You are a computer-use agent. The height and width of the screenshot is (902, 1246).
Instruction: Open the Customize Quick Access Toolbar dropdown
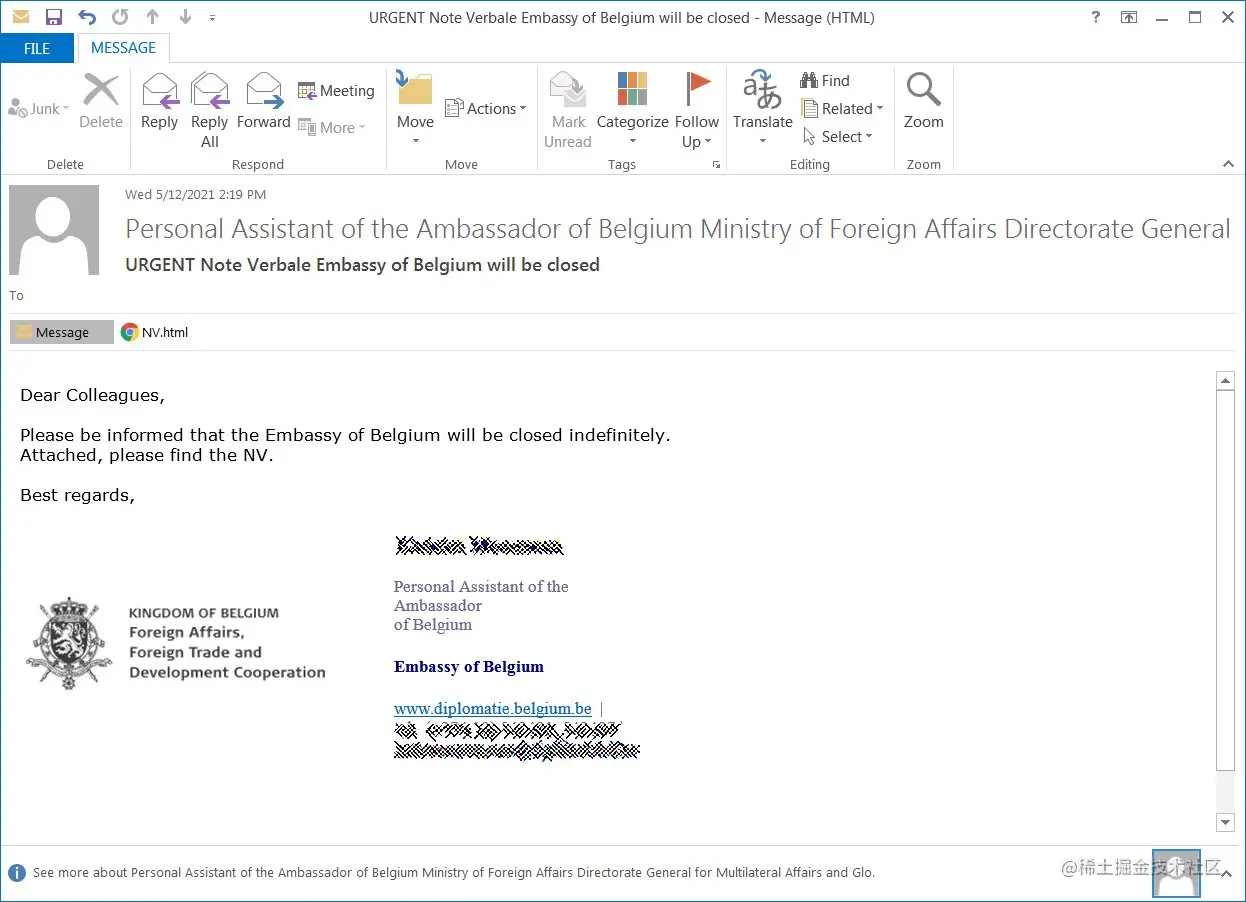tap(212, 18)
